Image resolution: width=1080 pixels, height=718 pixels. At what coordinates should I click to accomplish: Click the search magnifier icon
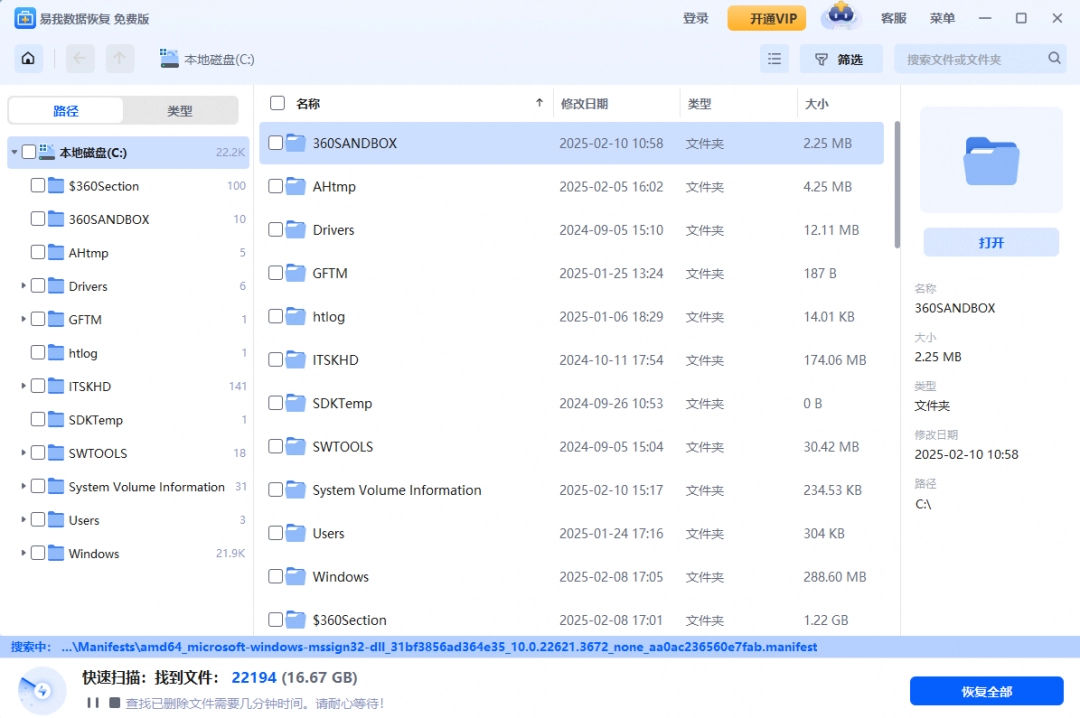(x=1053, y=58)
